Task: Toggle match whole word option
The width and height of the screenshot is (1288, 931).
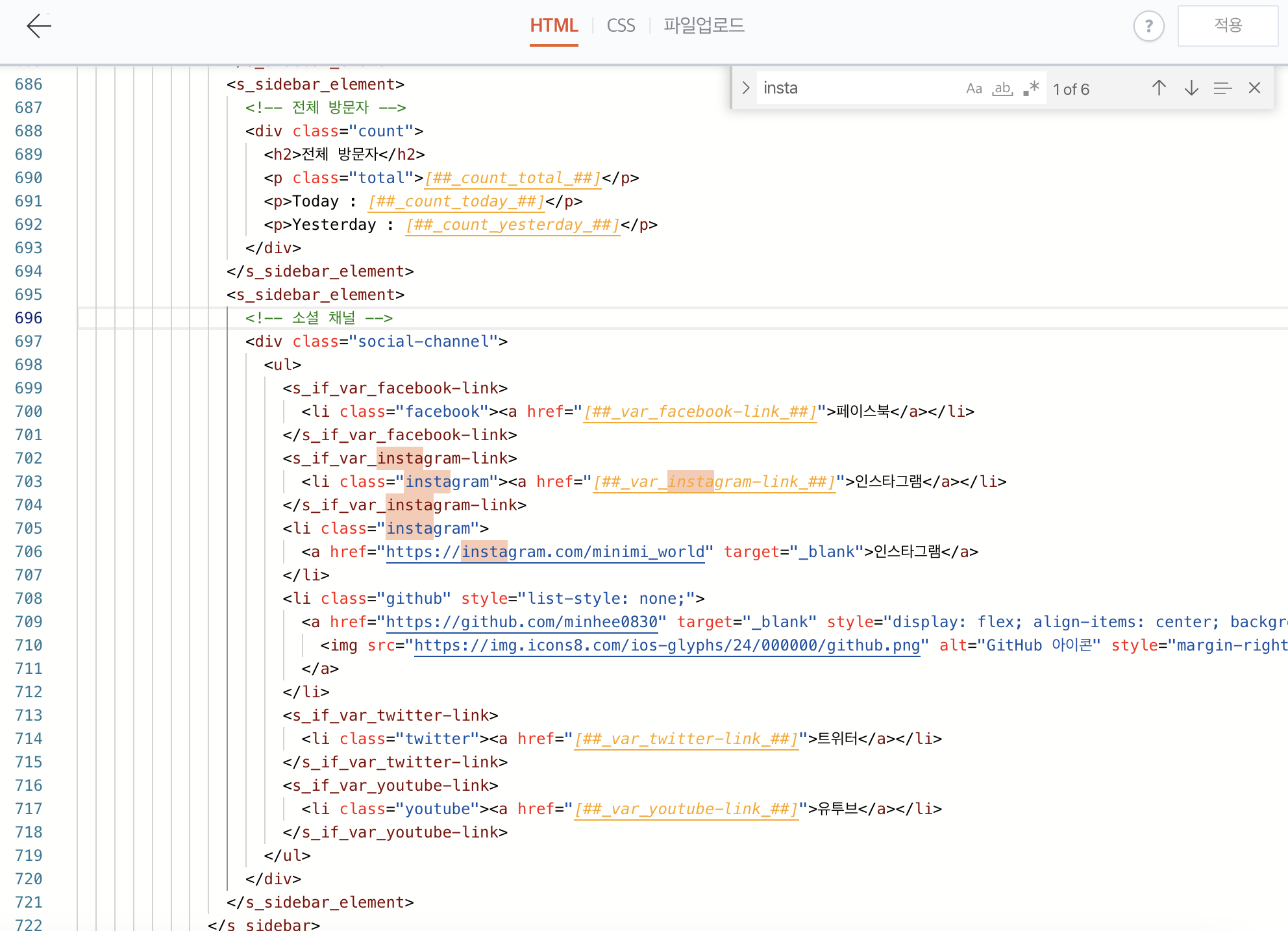Action: pos(1002,88)
